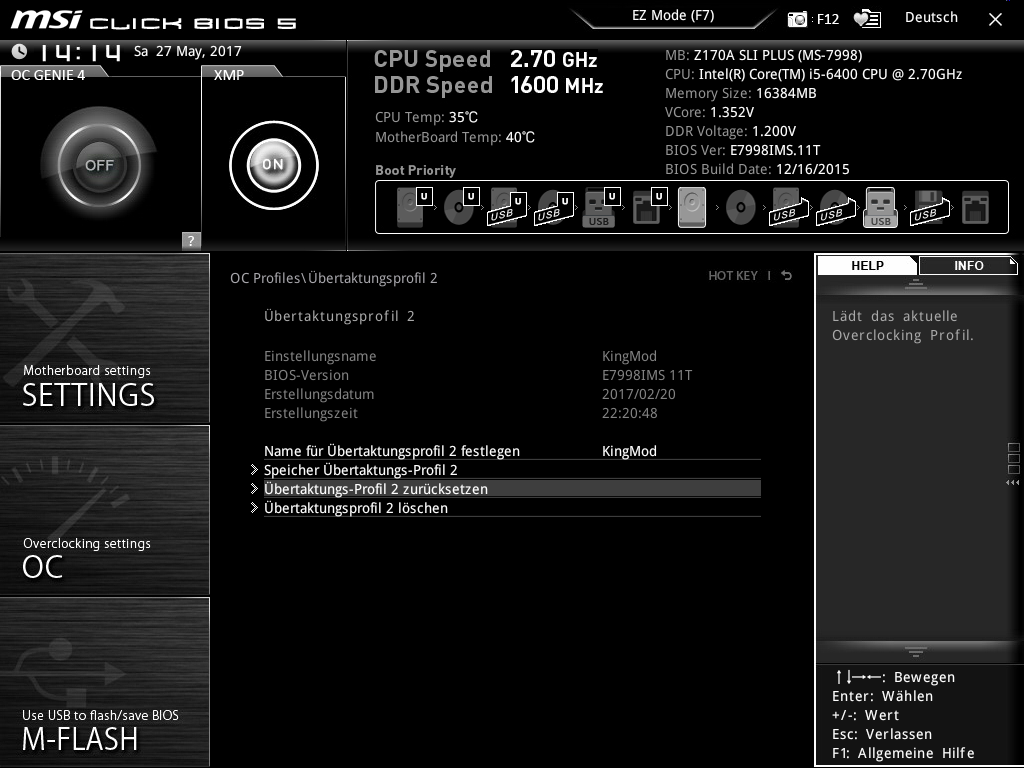Click the MB Z170A SLI PLUS entry
The image size is (1024, 768).
point(763,56)
